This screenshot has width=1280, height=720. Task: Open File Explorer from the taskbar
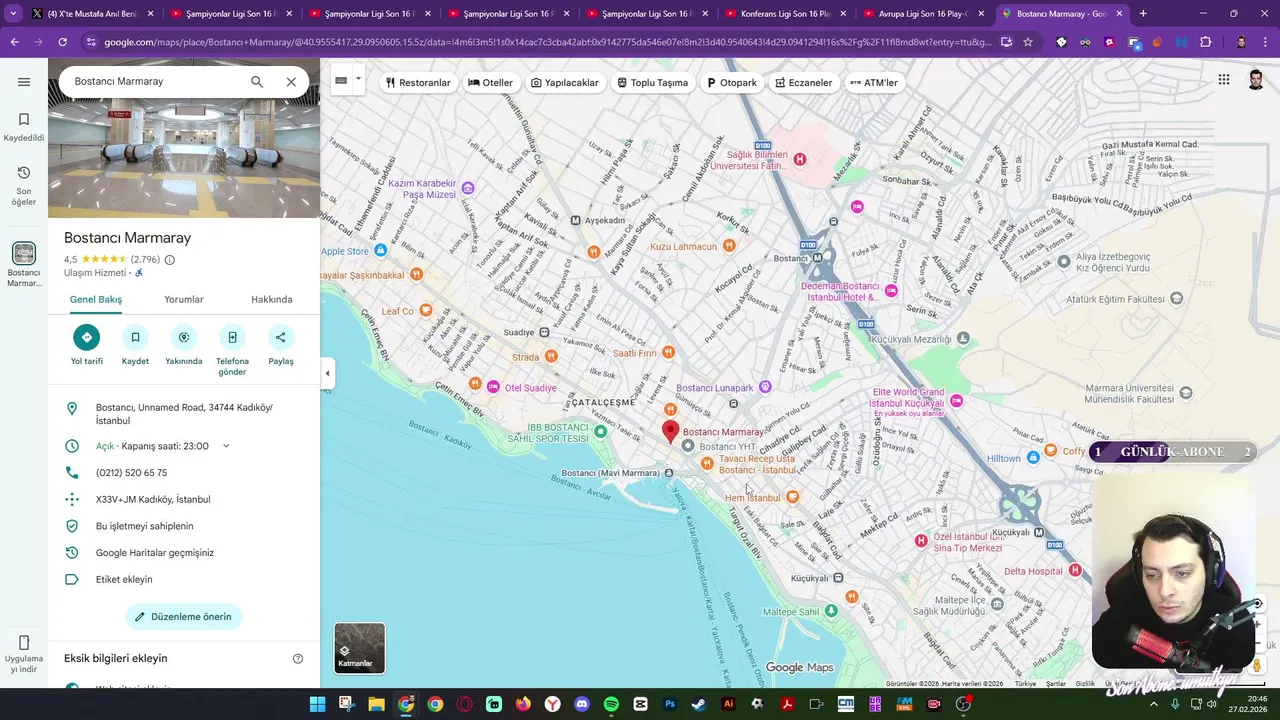(x=376, y=704)
